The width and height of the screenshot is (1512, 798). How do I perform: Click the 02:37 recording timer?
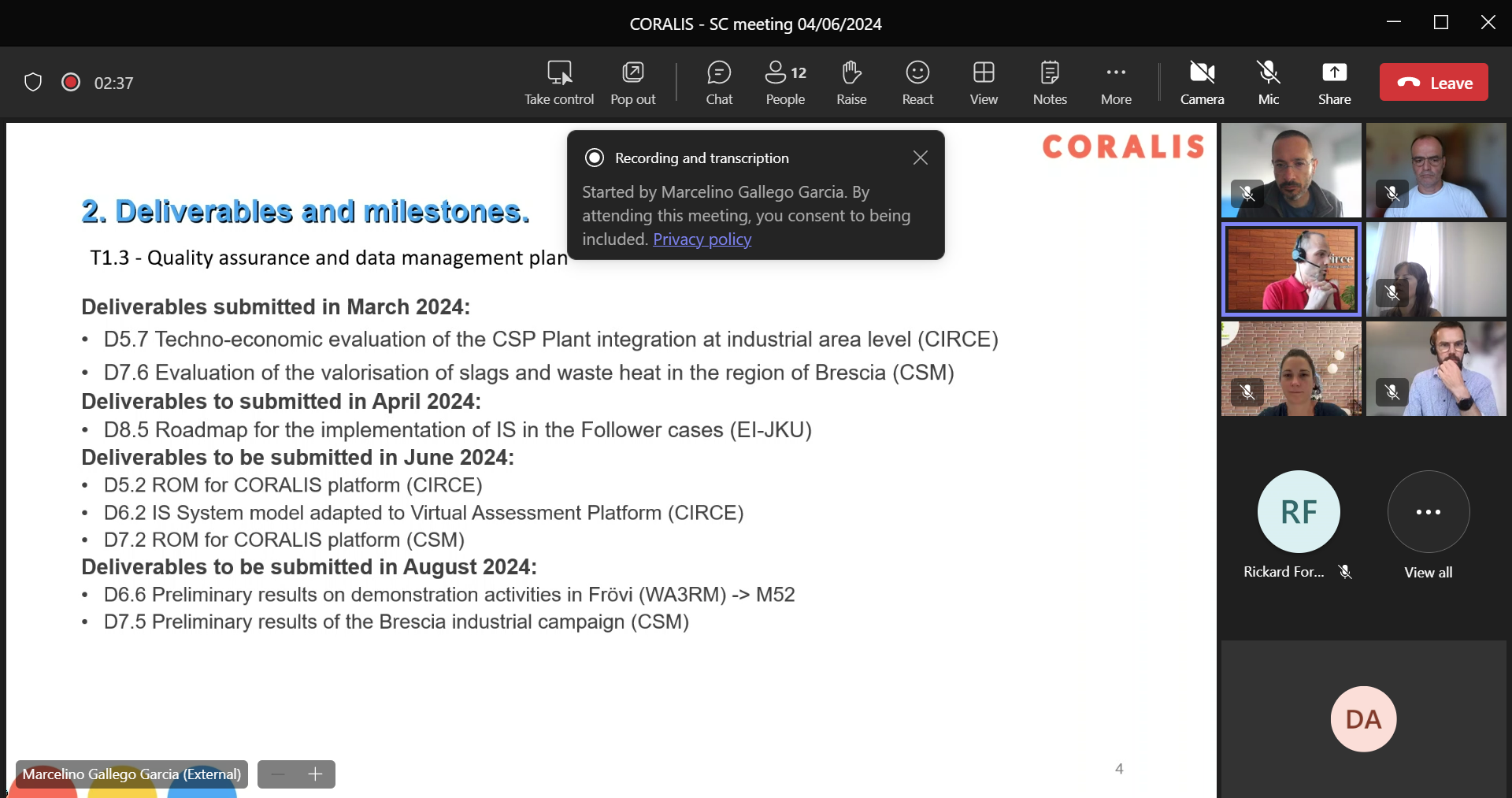[x=113, y=83]
